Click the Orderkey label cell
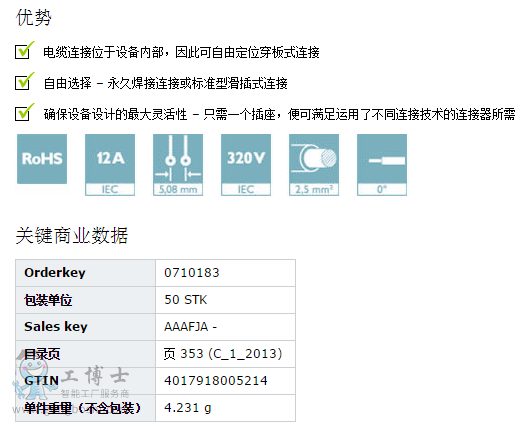Image resolution: width=532 pixels, height=429 pixels. click(86, 273)
